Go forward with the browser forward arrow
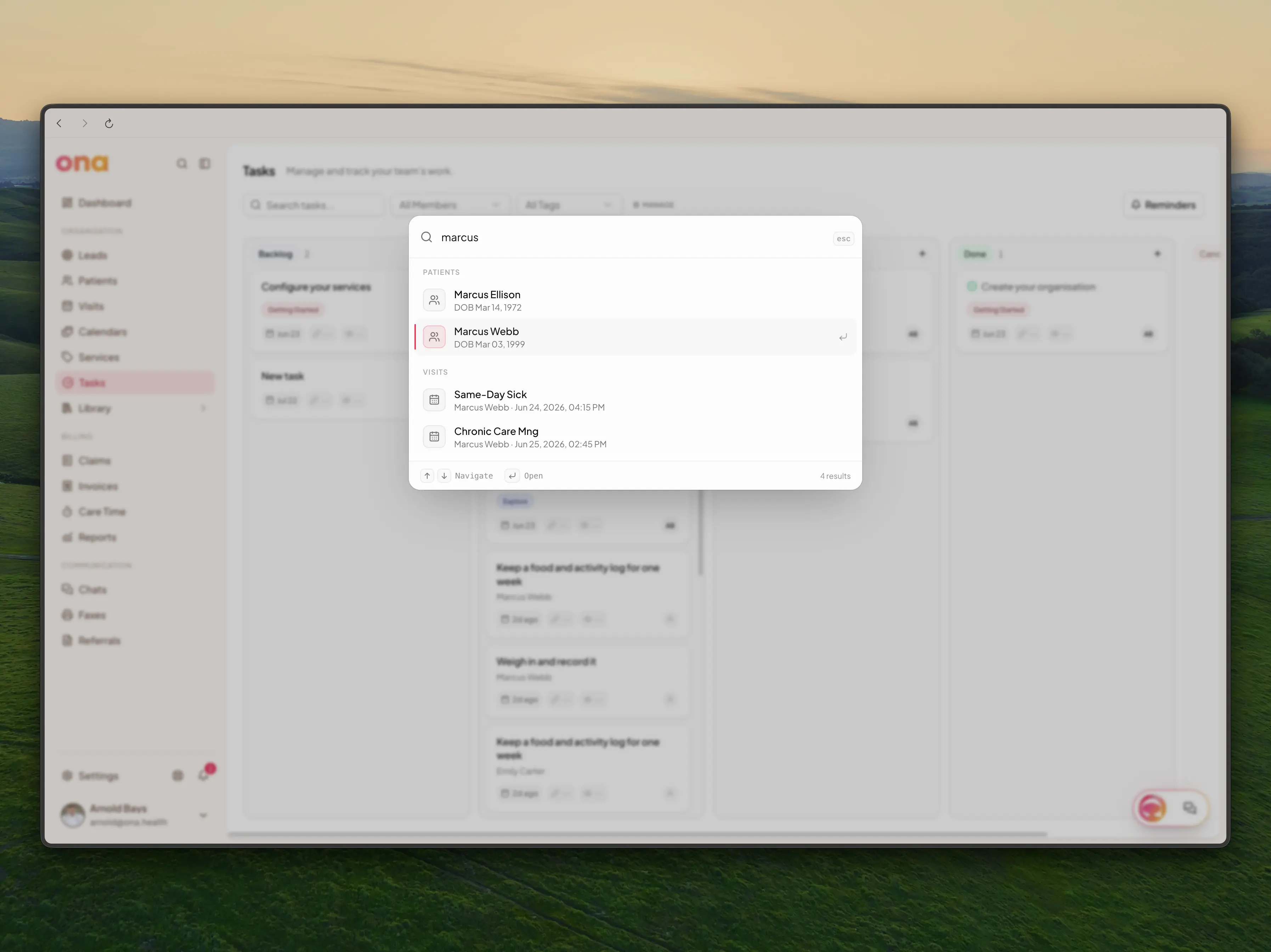 84,124
